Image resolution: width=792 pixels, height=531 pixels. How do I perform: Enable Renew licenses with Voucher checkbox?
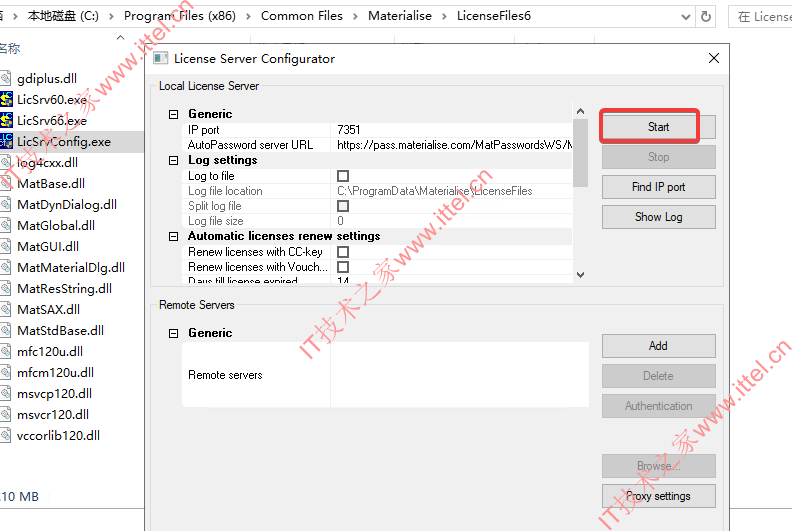click(x=343, y=267)
